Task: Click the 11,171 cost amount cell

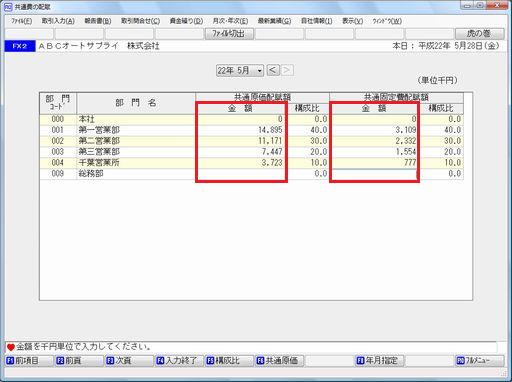Action: (x=241, y=141)
